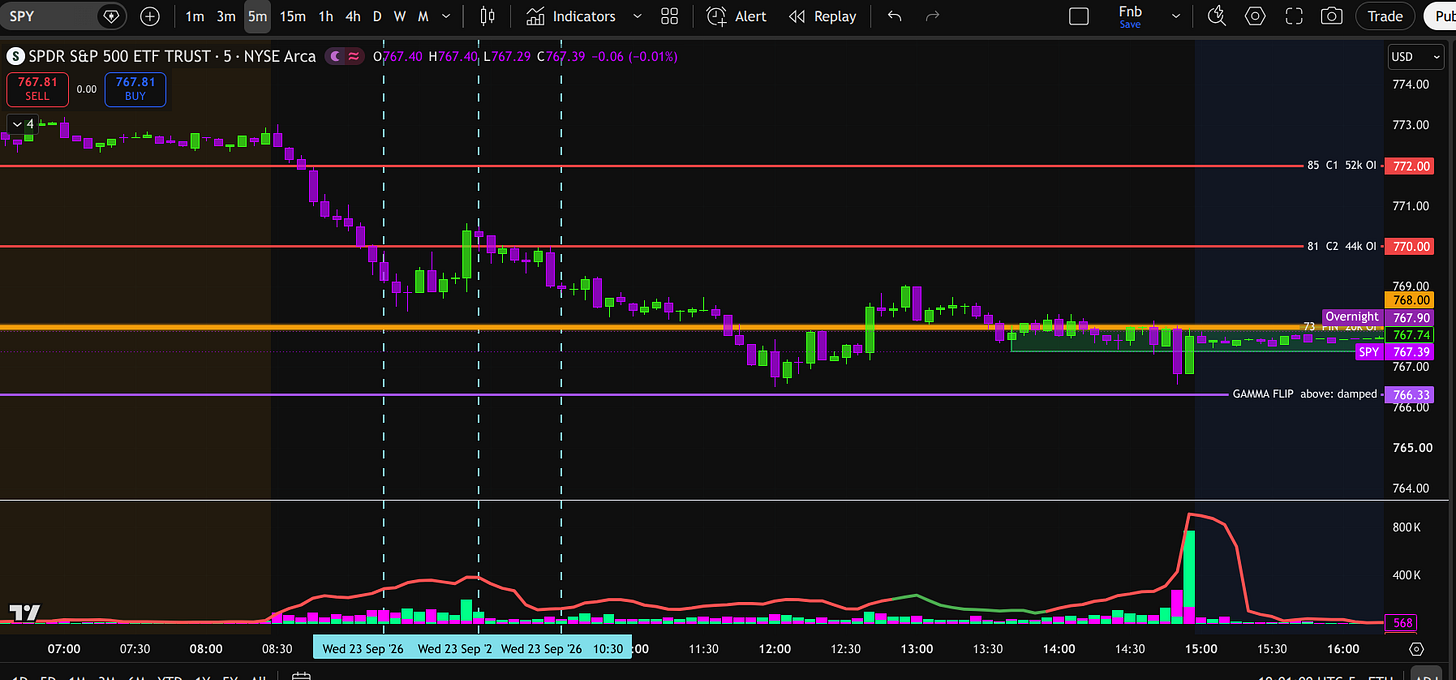Open the candlestick chart type selector
This screenshot has width=1456, height=680.
tap(488, 16)
